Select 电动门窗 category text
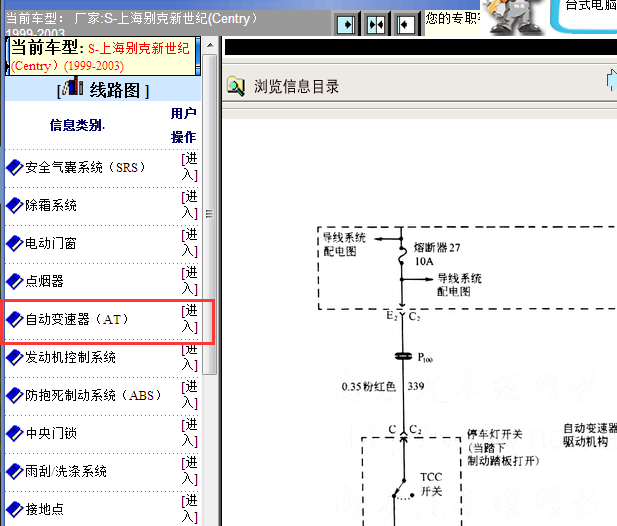617x526 pixels. click(x=51, y=244)
